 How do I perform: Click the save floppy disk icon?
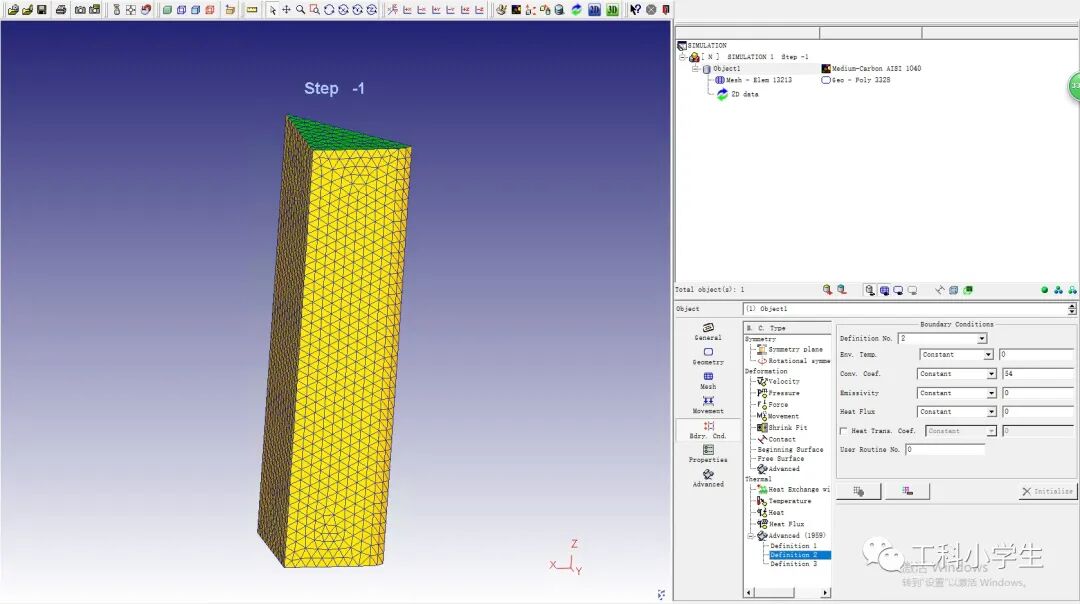(42, 10)
